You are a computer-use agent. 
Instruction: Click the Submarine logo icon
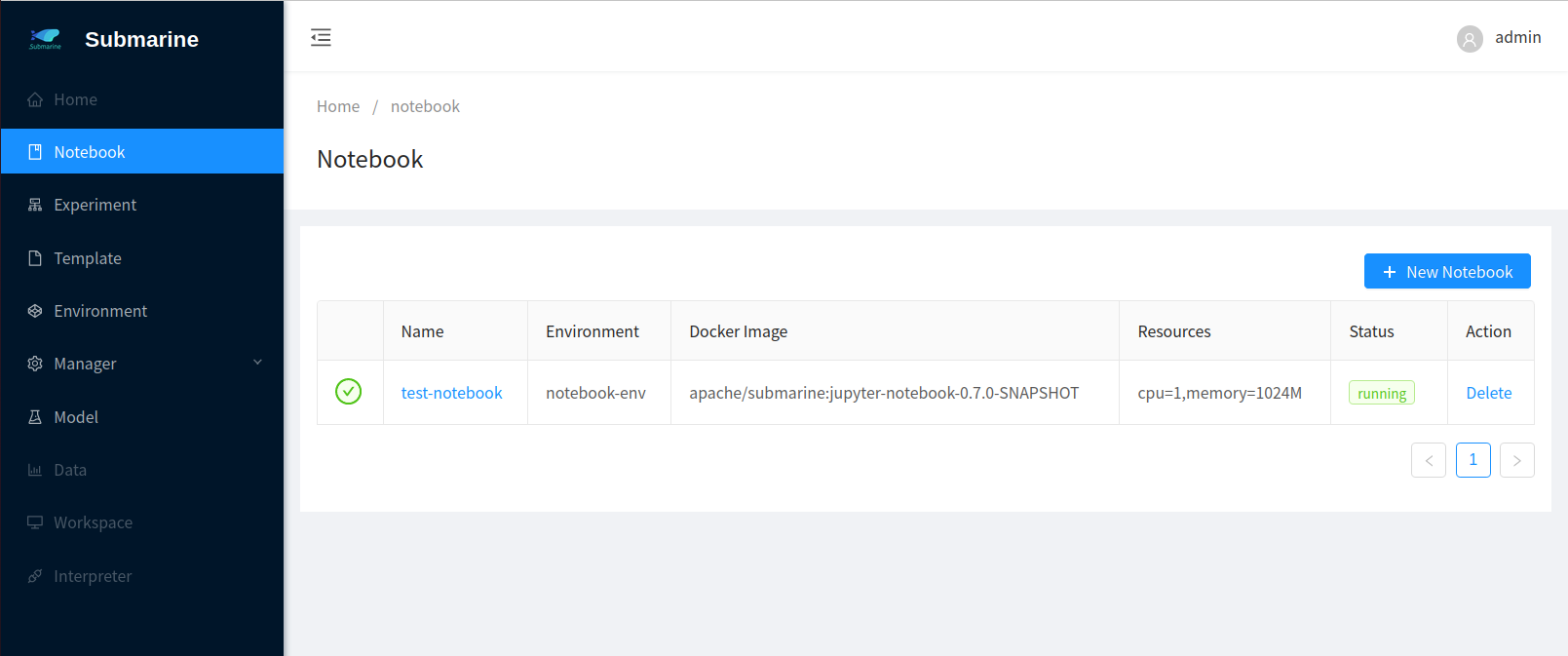45,39
